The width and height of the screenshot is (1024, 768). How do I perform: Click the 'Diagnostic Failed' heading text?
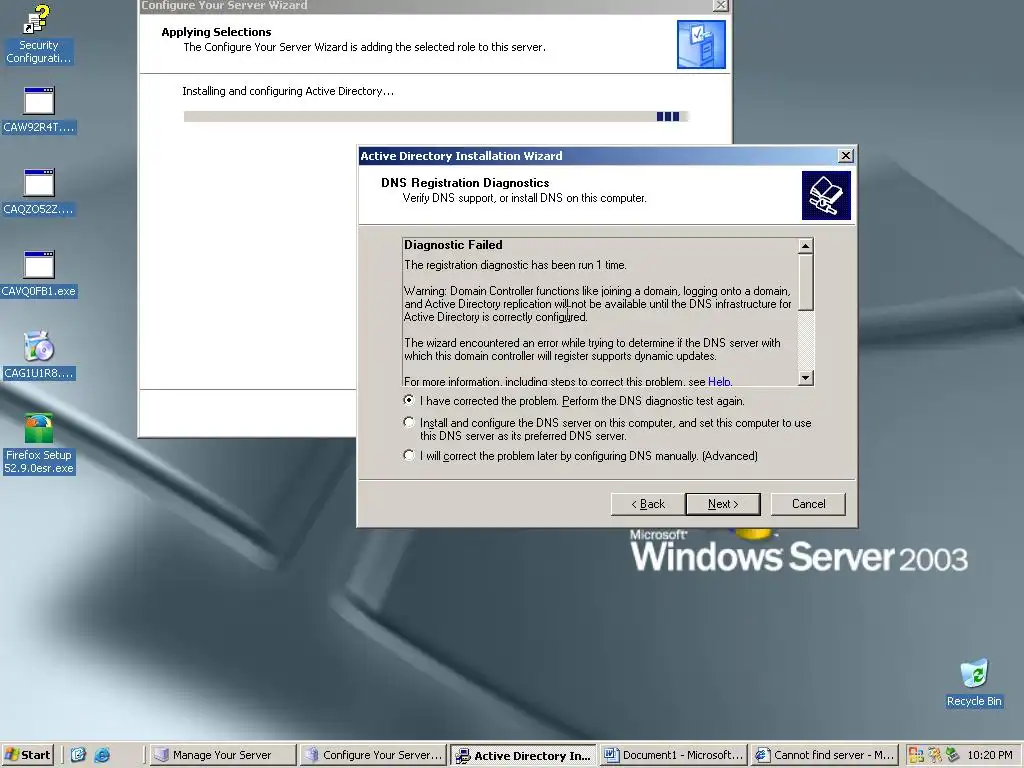pos(453,245)
